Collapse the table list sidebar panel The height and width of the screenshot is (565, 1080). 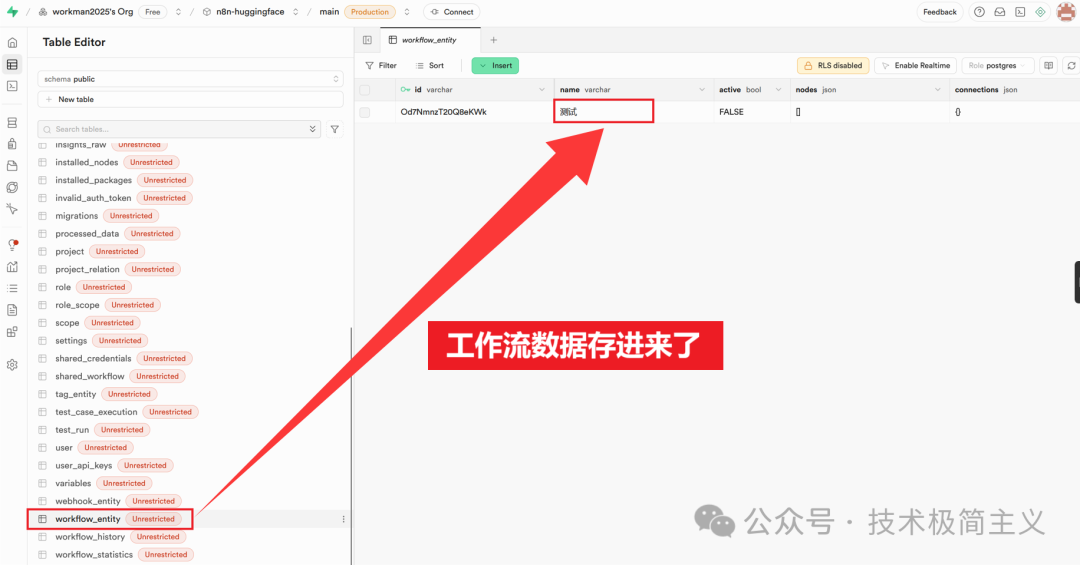coord(367,40)
